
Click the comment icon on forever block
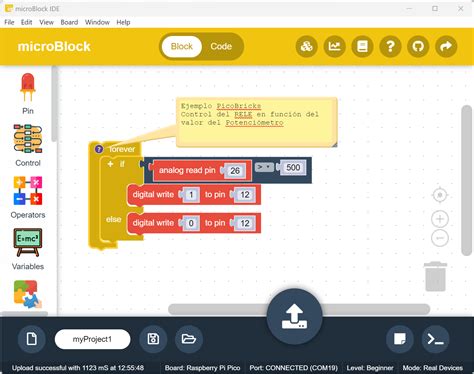click(99, 149)
